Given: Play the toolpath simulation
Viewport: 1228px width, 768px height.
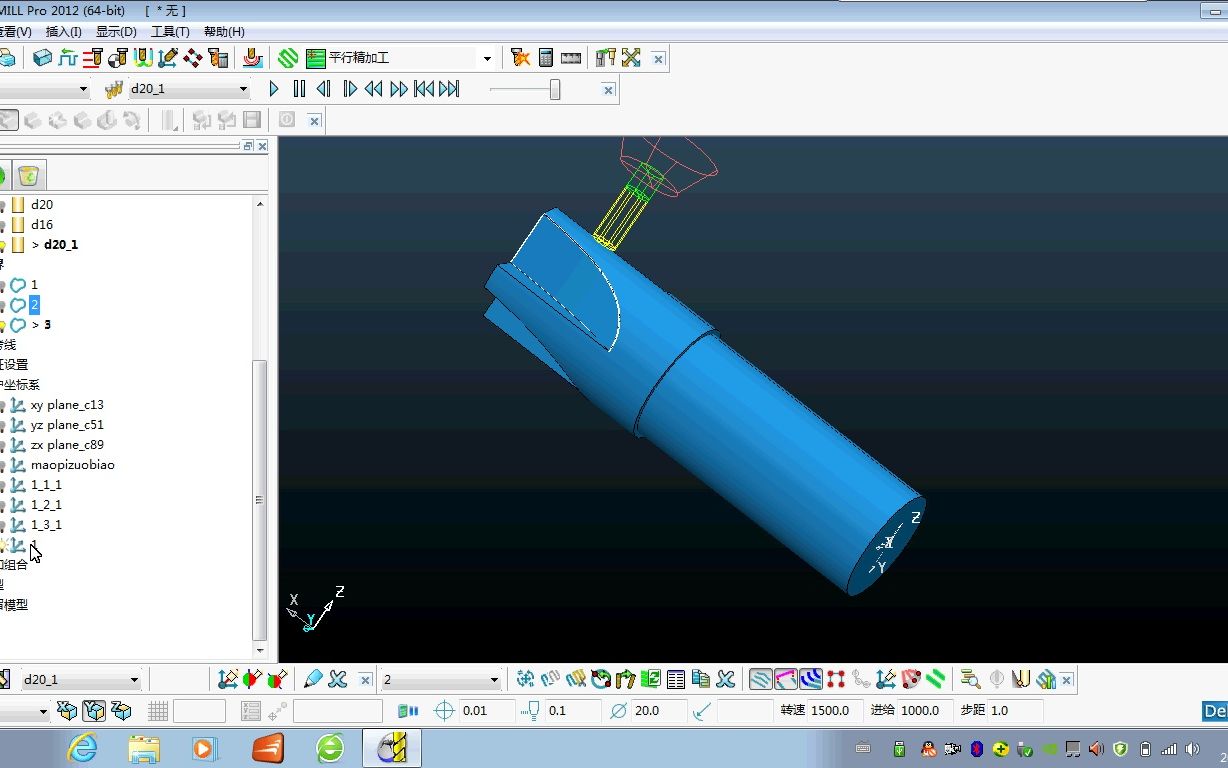Looking at the screenshot, I should [274, 89].
